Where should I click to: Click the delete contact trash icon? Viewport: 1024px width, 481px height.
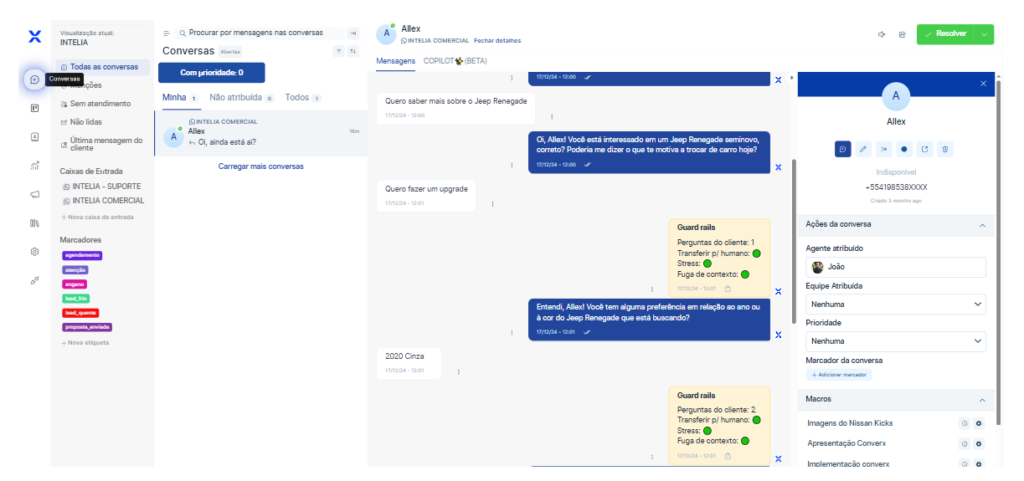click(945, 149)
